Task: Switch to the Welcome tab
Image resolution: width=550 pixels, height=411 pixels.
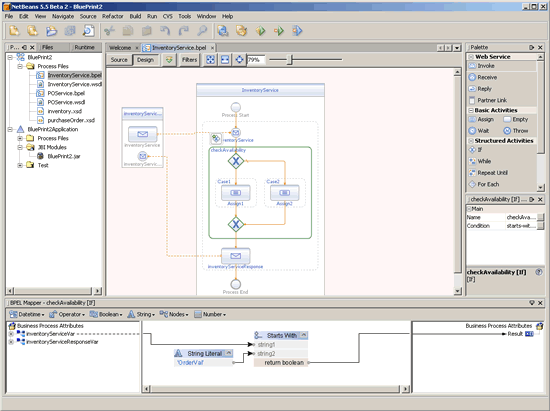Action: pos(120,48)
